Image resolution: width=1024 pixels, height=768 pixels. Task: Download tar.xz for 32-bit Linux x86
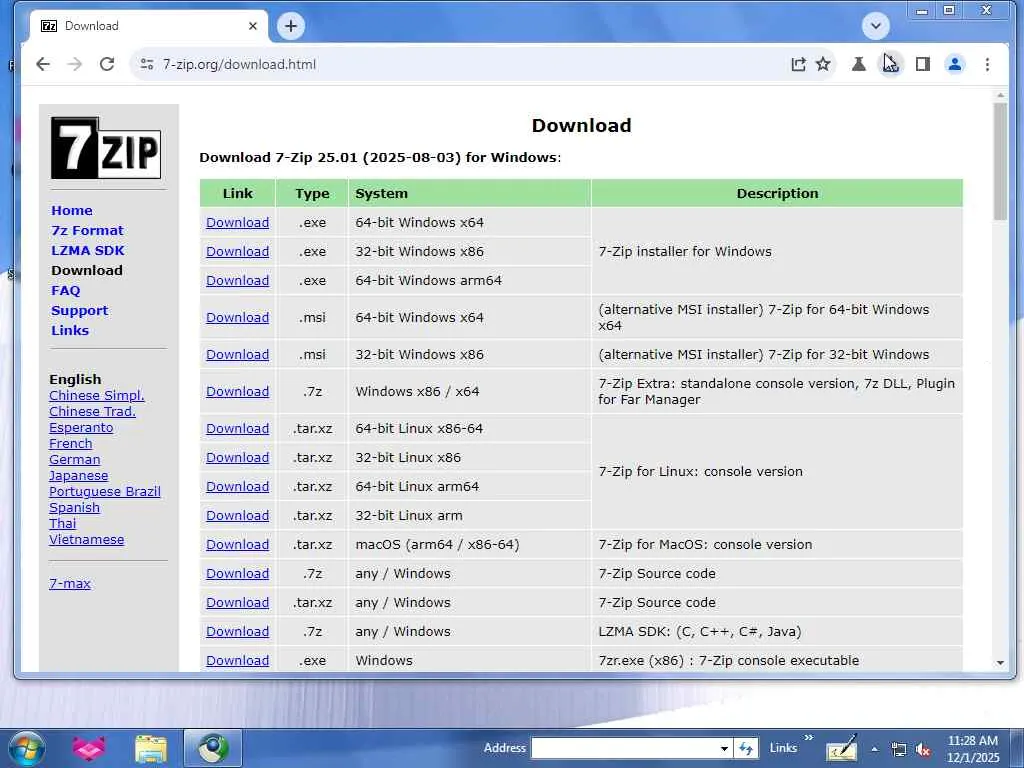click(238, 458)
